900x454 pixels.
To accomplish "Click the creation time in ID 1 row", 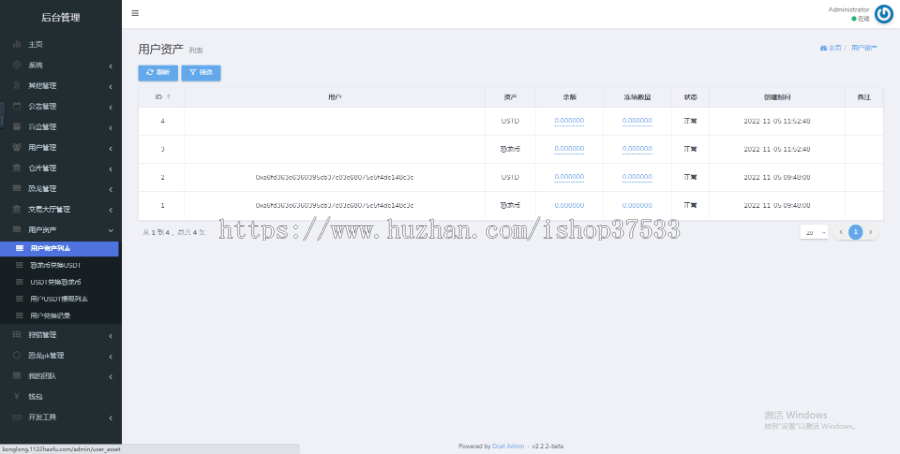I will 777,205.
